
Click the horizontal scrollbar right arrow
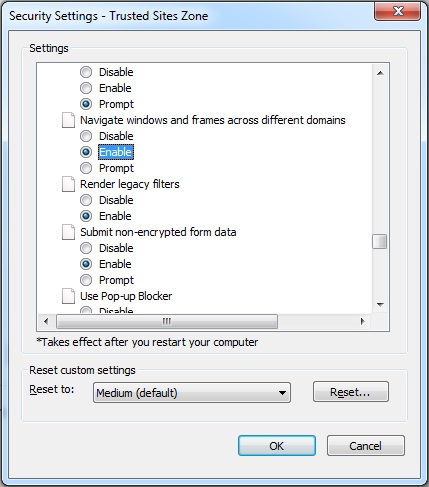coord(363,321)
